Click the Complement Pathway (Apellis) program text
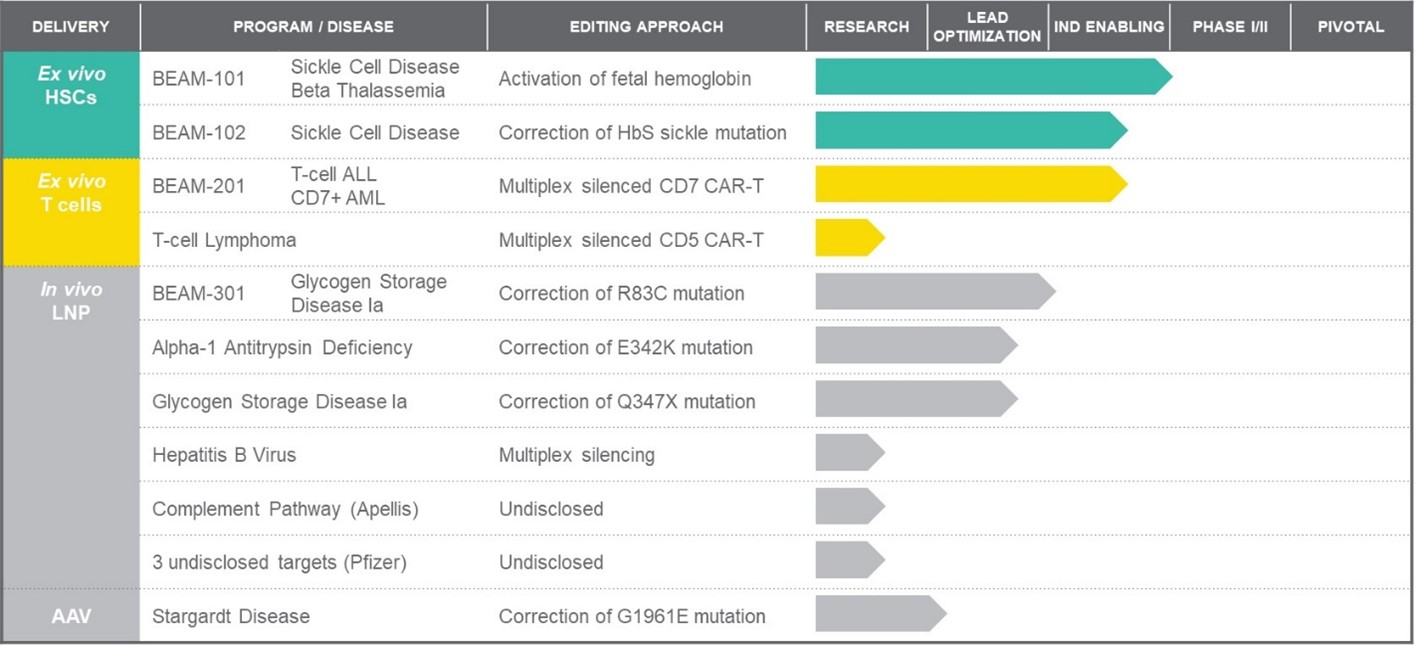 285,509
